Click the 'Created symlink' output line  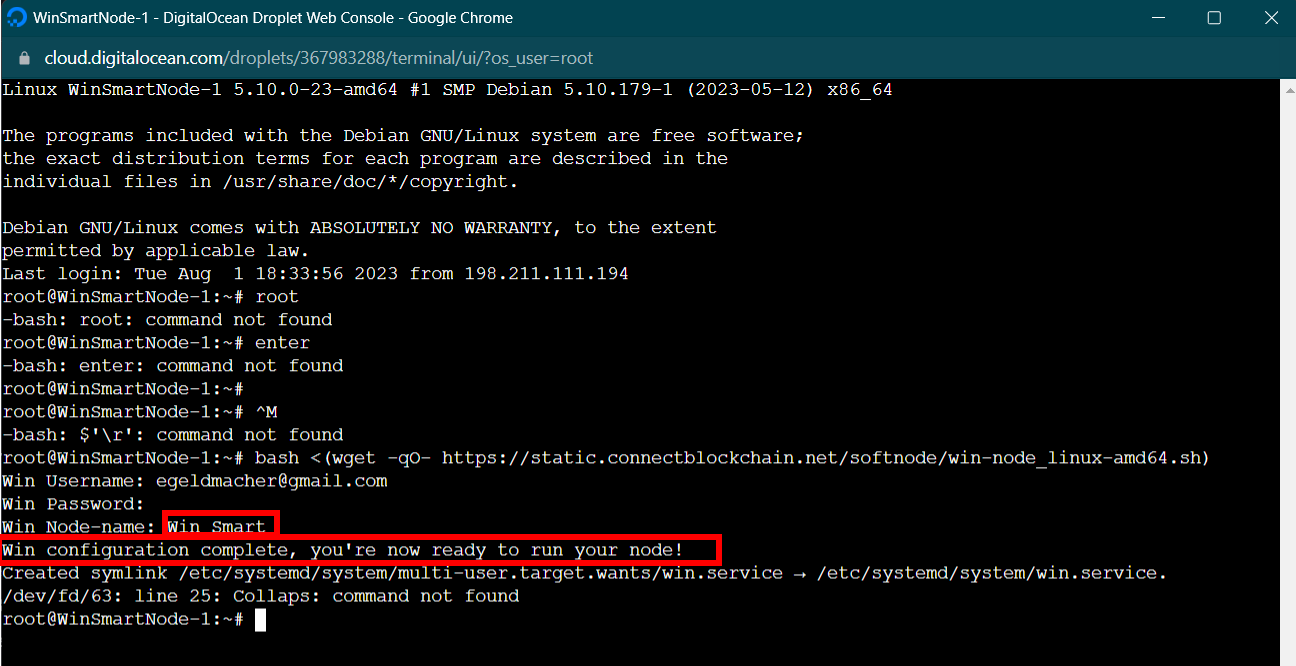click(584, 573)
